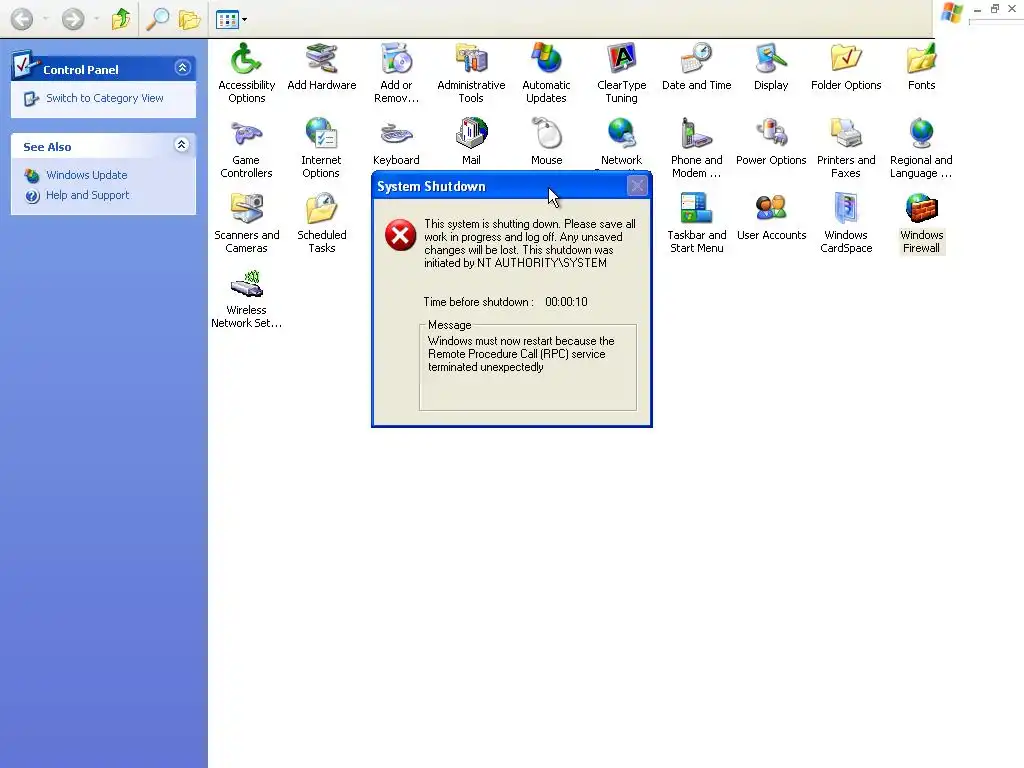
Task: Open Windows Firewall icon
Action: click(x=921, y=223)
